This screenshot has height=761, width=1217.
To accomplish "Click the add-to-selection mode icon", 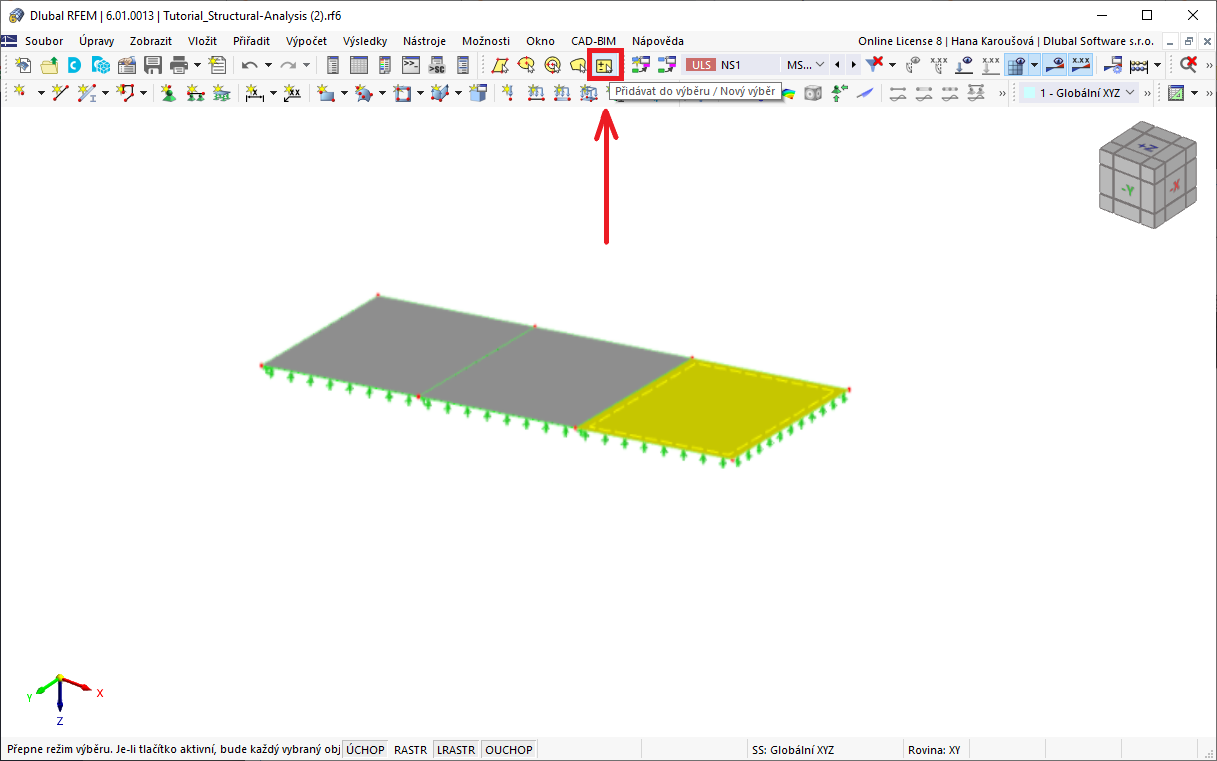I will (604, 65).
